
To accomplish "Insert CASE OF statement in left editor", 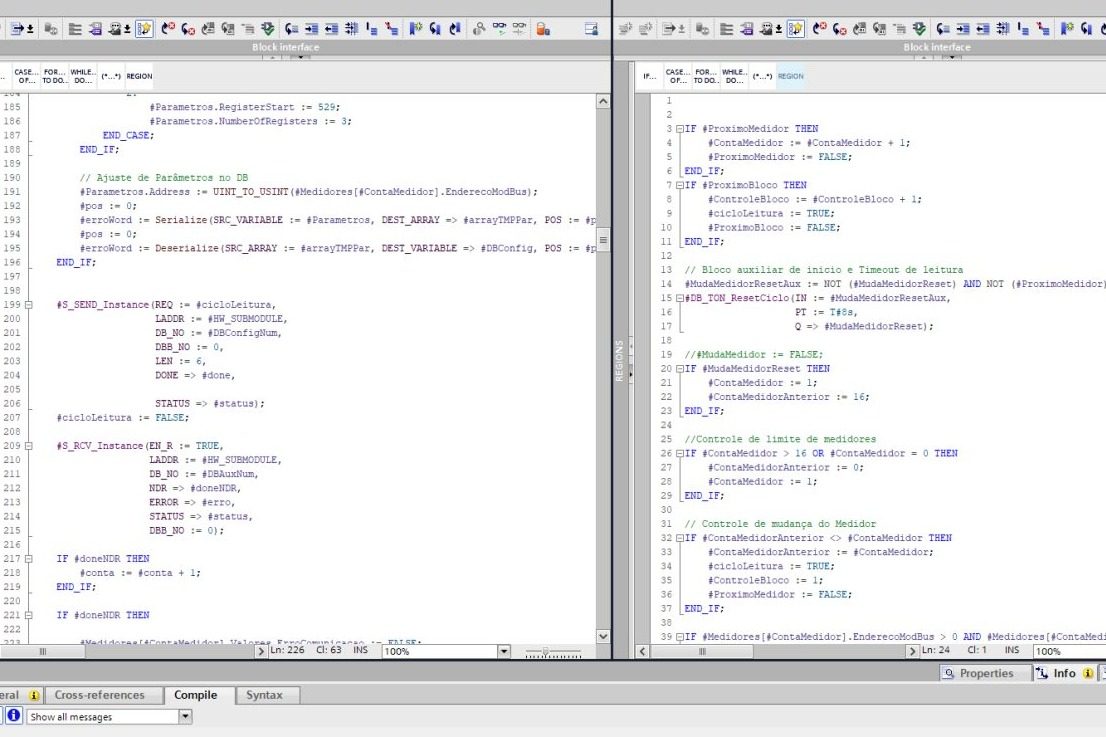I will (x=26, y=76).
